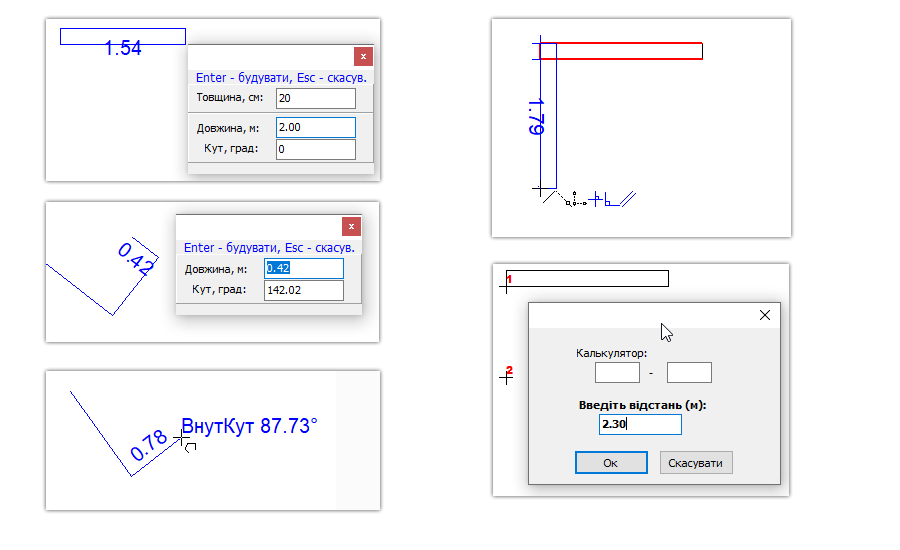The image size is (900, 550).
Task: Close the wall thickness parameters dialog
Action: 363,57
